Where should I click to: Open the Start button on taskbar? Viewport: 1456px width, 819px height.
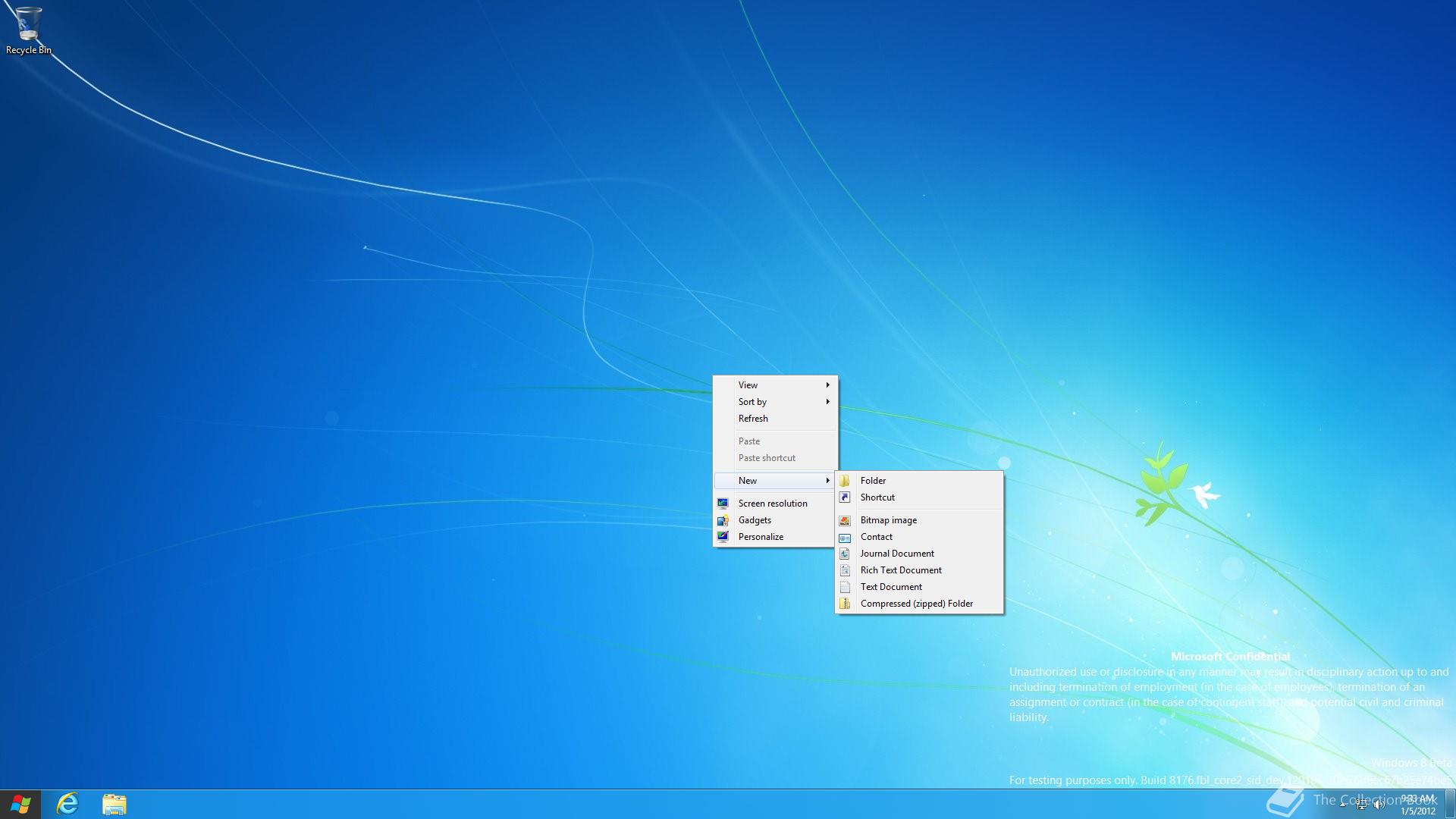pyautogui.click(x=20, y=804)
